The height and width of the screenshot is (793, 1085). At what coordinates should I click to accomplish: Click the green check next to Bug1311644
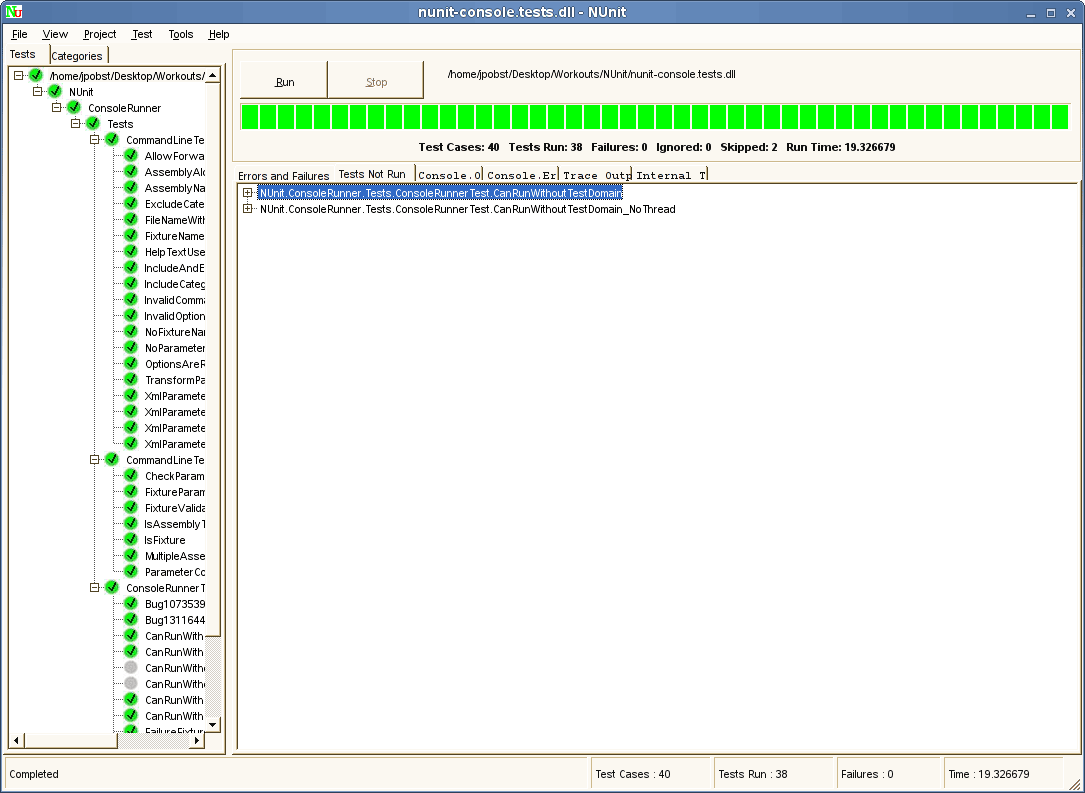(131, 619)
